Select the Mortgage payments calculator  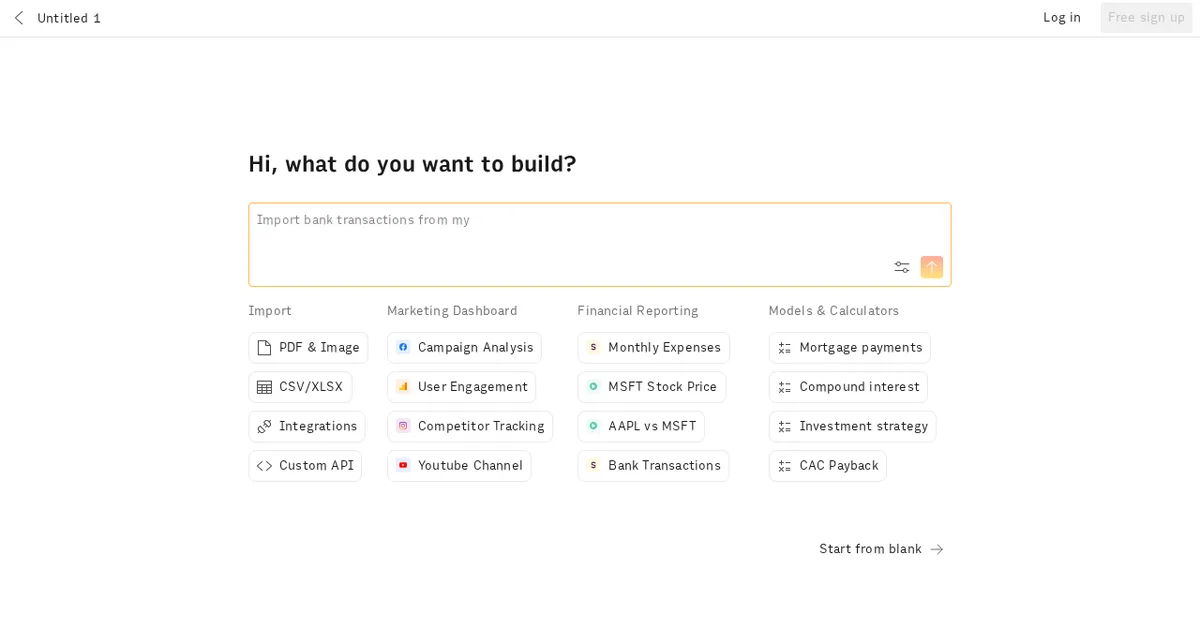click(x=850, y=348)
